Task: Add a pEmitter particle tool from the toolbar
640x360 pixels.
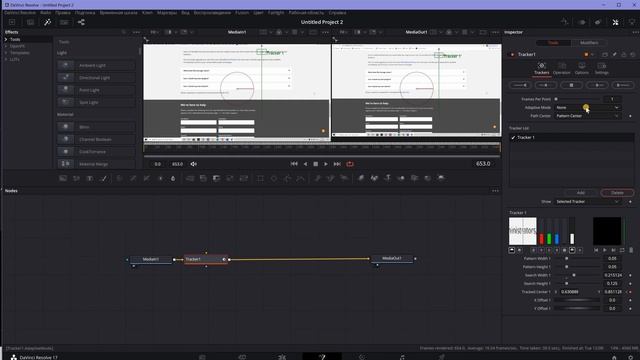Action: (x=317, y=178)
